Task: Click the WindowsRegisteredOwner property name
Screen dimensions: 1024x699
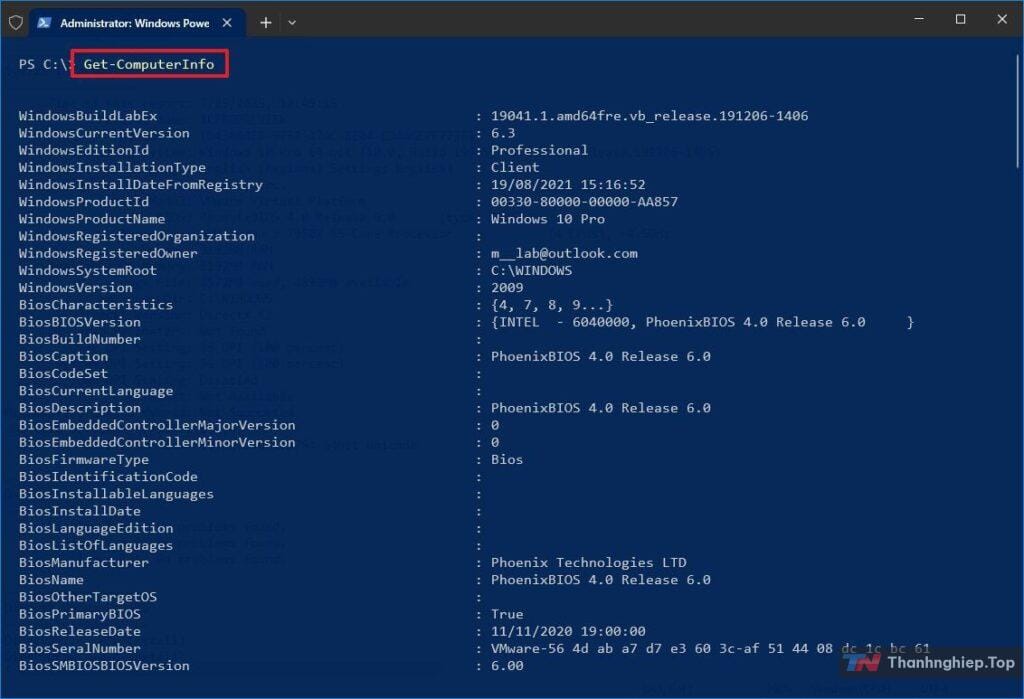Action: (x=108, y=253)
